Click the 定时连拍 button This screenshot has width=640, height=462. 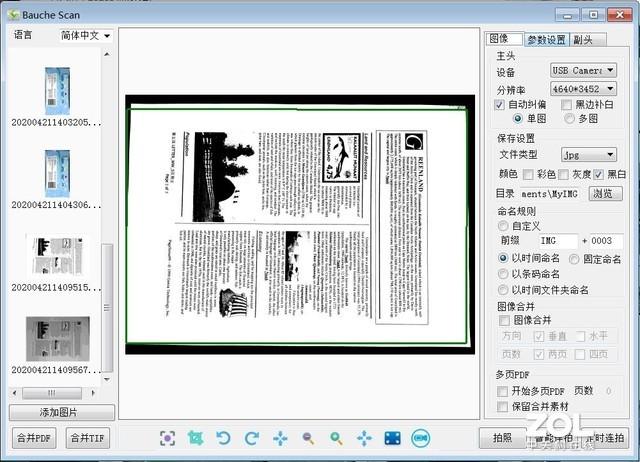tap(607, 438)
